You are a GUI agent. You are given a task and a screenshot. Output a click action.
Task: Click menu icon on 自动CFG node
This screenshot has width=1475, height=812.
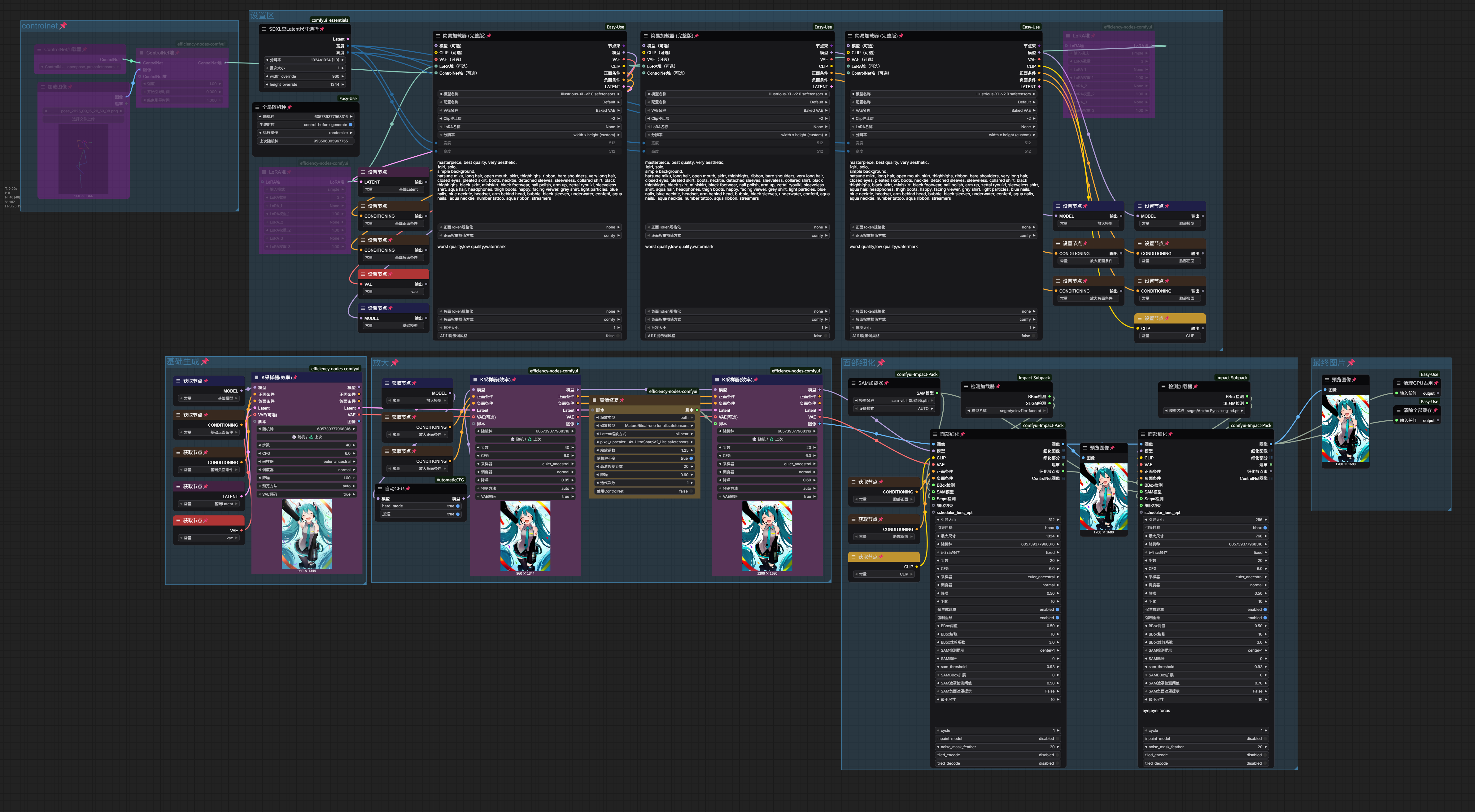point(380,489)
